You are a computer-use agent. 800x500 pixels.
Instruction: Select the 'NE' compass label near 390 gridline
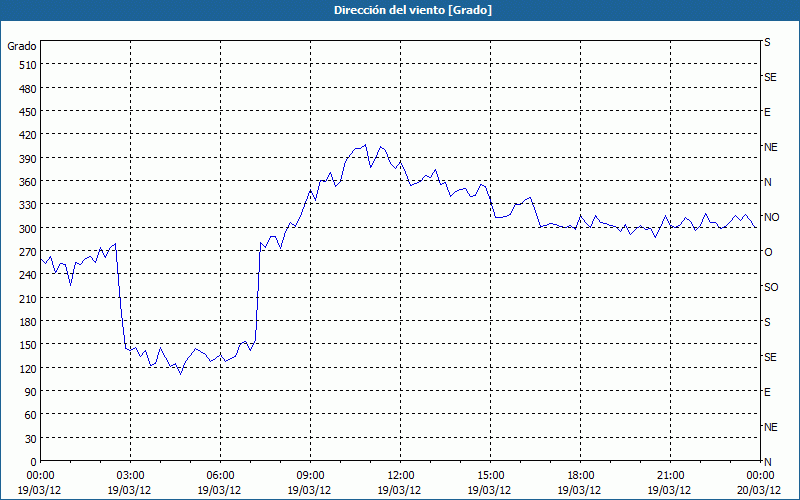771,147
